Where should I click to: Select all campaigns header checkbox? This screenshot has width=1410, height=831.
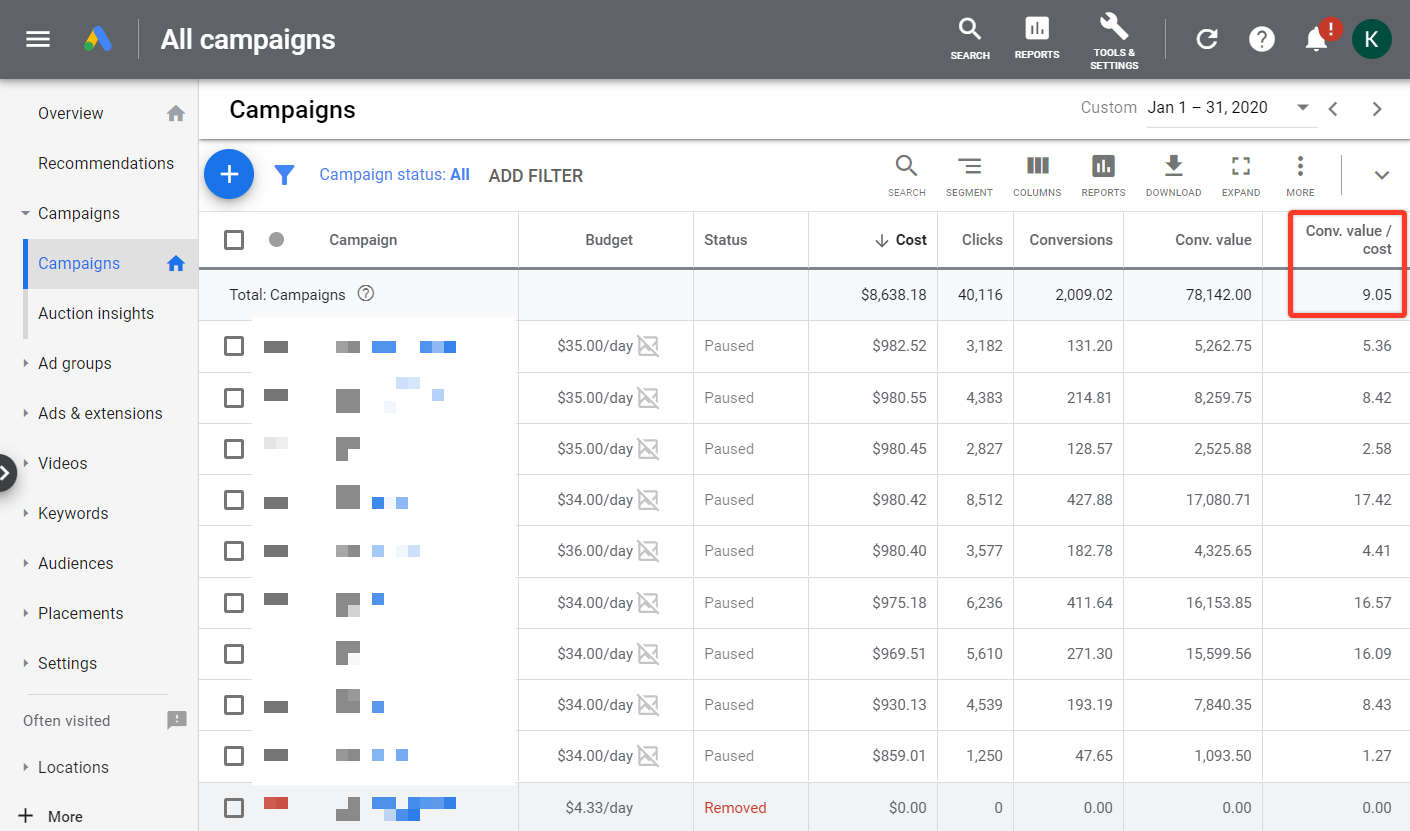234,240
